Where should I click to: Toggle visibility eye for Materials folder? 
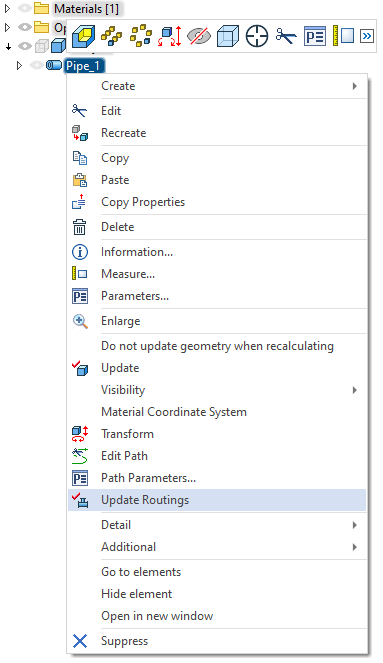25,8
